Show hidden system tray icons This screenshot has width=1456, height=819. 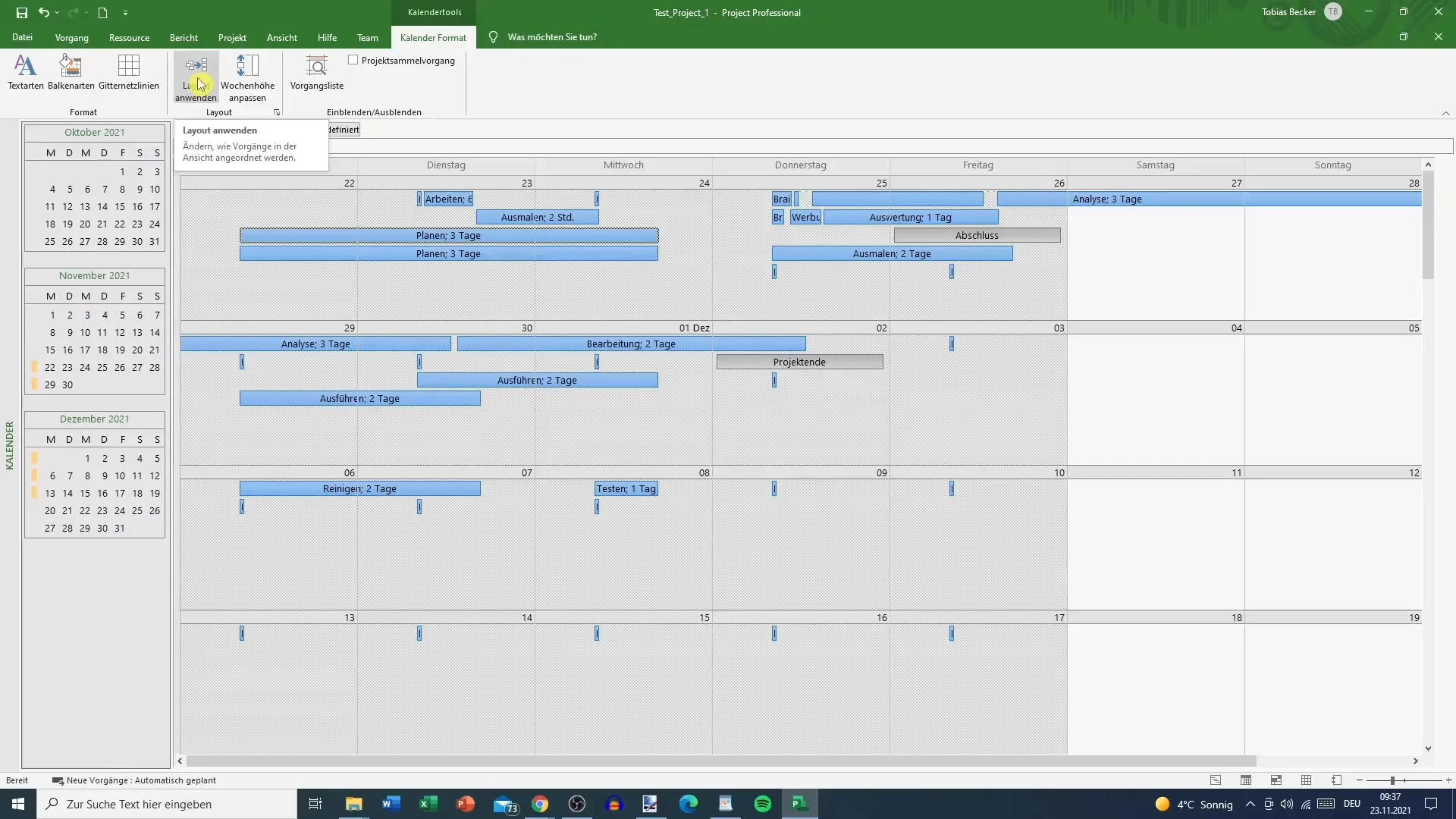point(1250,804)
